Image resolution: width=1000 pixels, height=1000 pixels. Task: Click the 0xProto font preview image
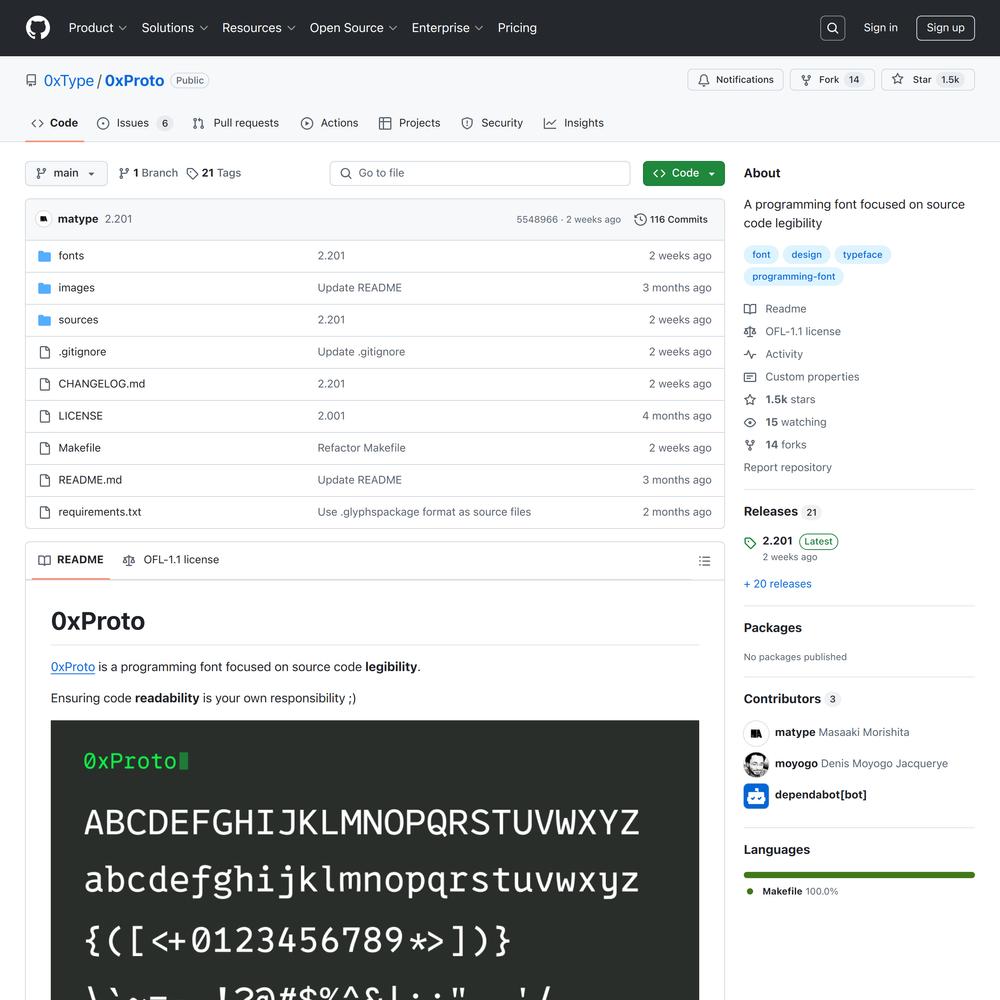tap(375, 860)
